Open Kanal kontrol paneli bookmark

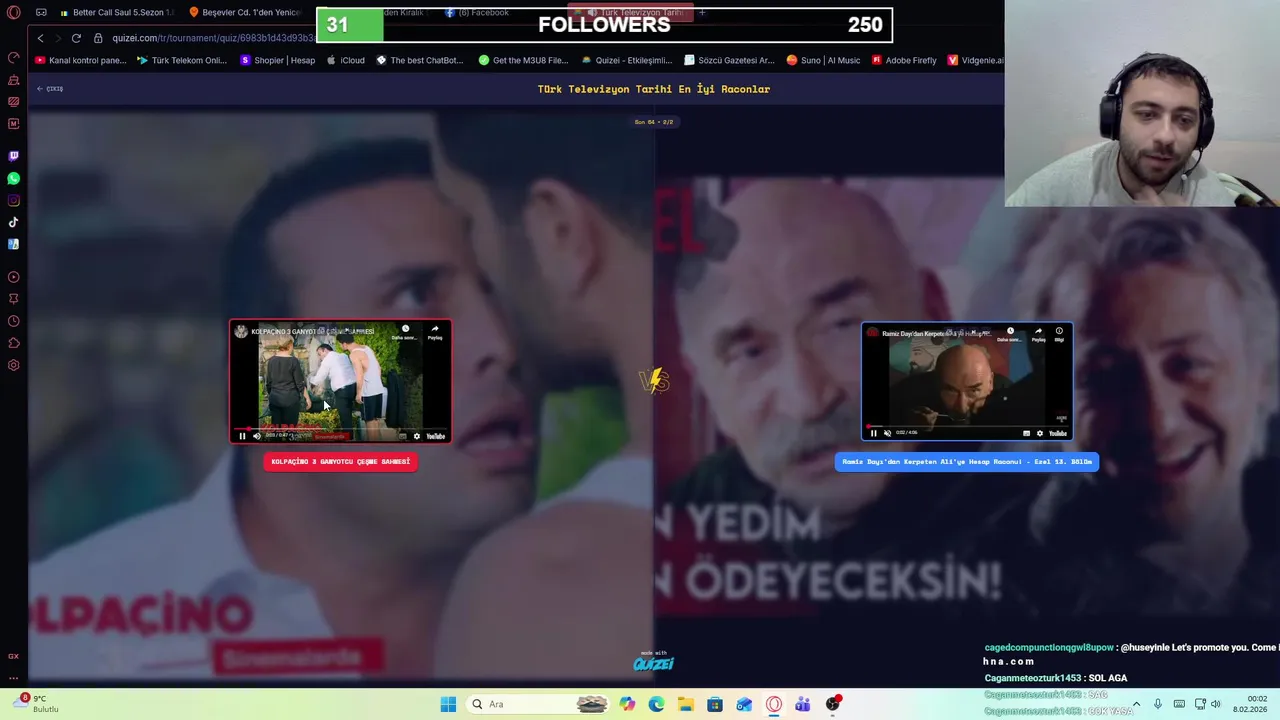pyautogui.click(x=81, y=60)
